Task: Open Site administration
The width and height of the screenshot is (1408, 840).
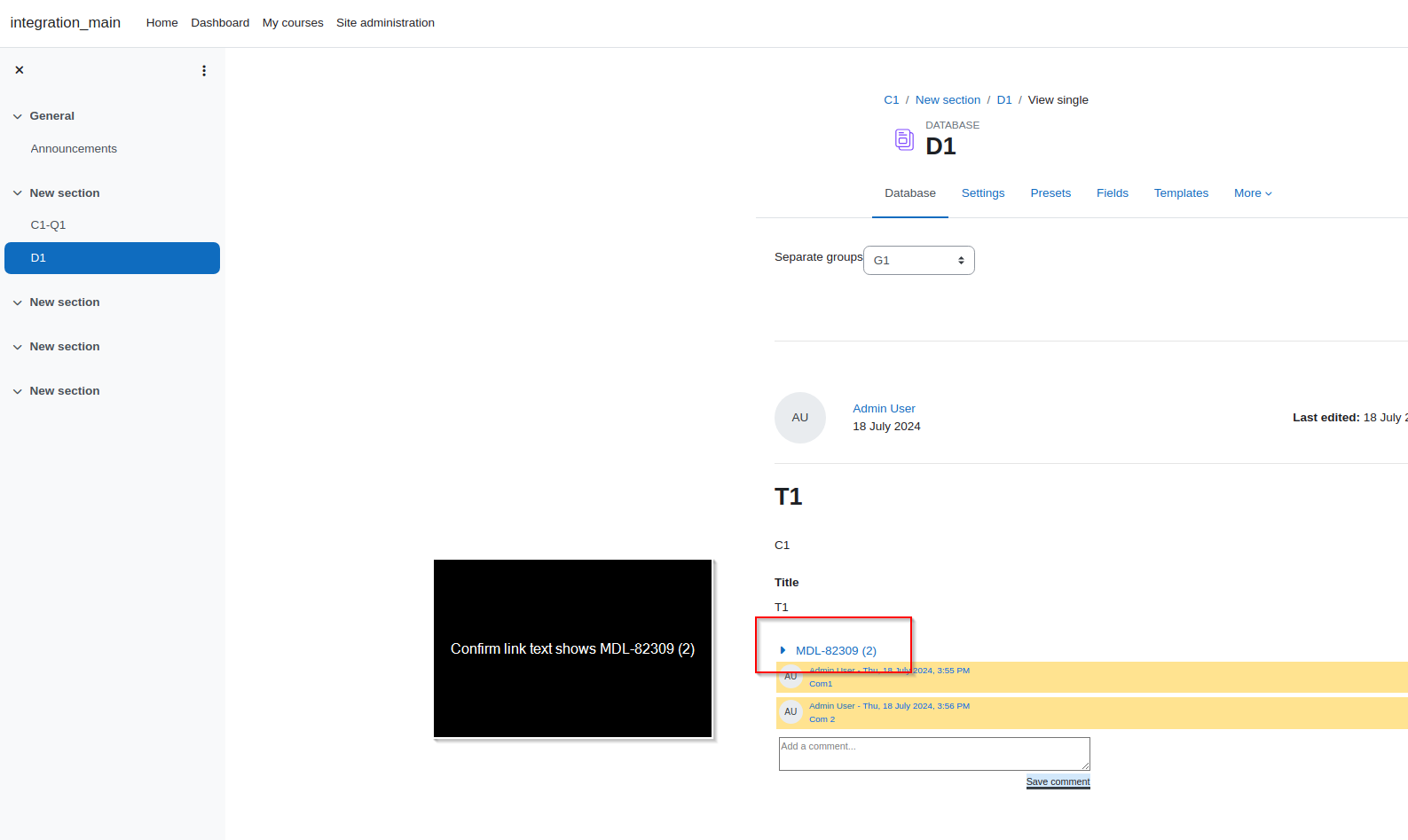Action: click(385, 23)
